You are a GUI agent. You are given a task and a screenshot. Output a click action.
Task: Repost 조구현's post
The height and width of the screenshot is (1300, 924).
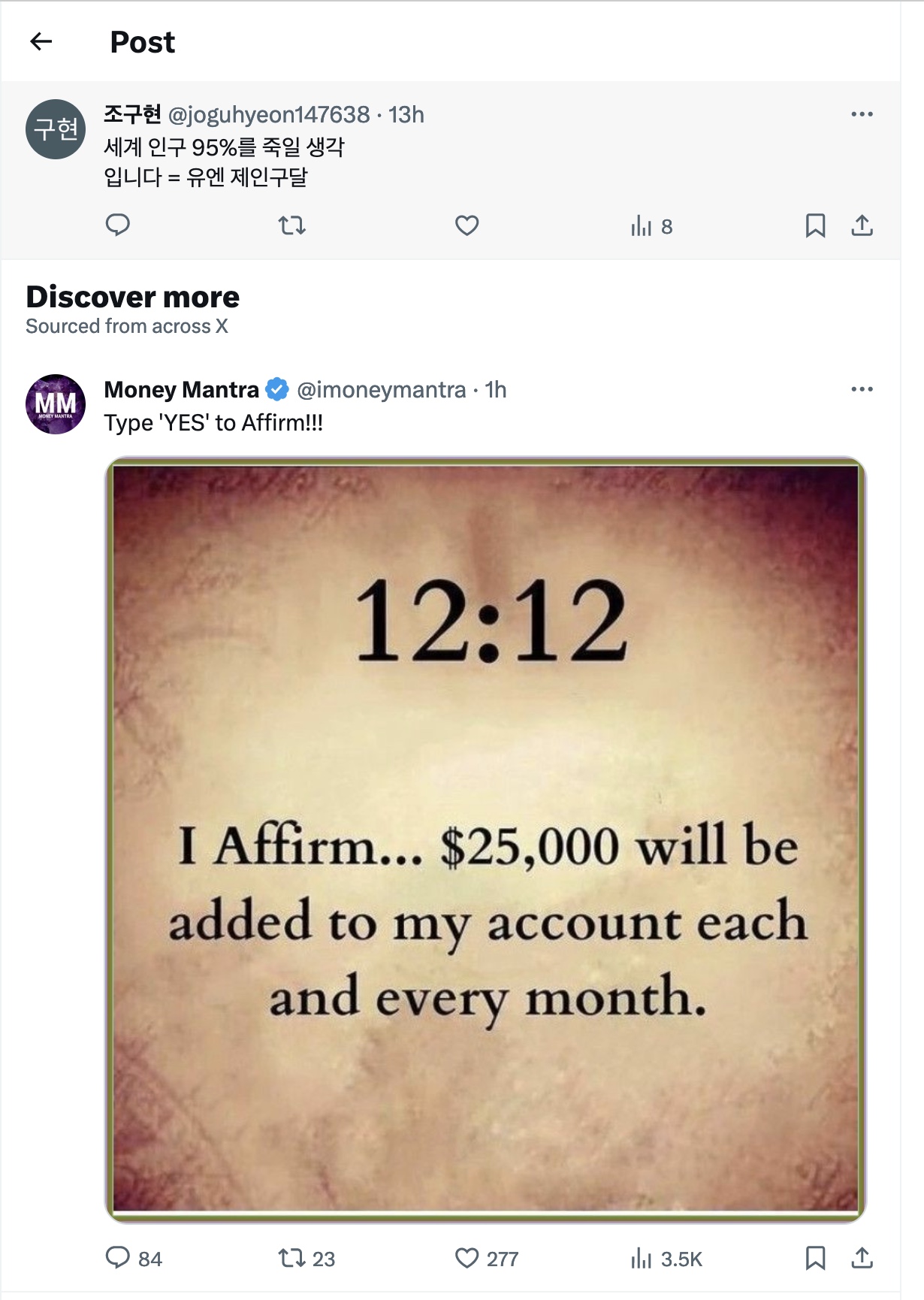pyautogui.click(x=291, y=225)
